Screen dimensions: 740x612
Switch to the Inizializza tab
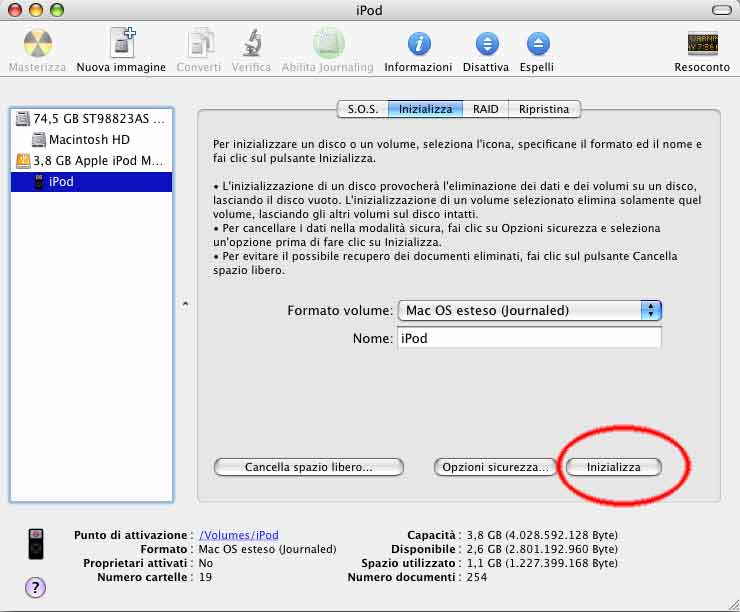[x=425, y=109]
